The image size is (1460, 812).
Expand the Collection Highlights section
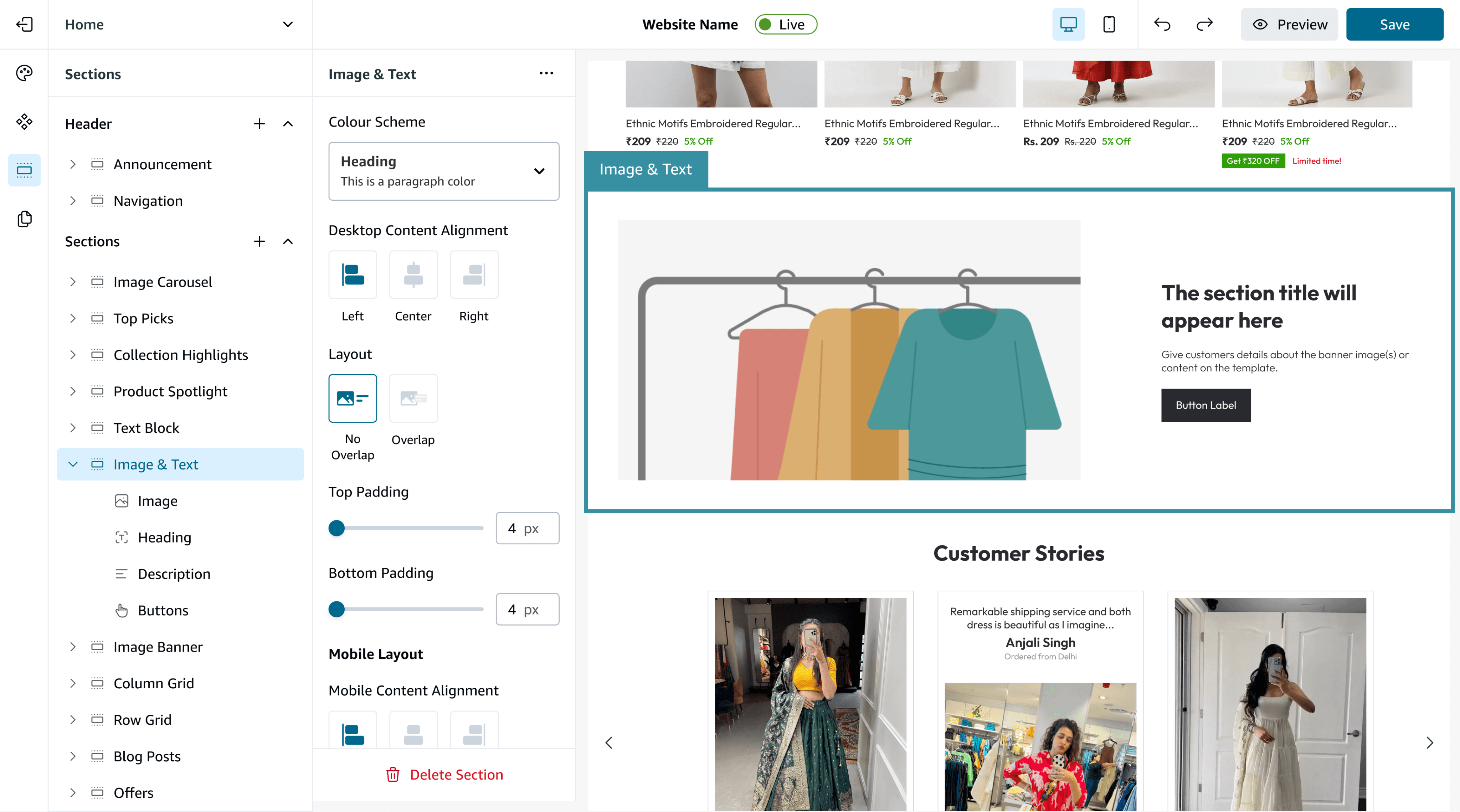tap(73, 355)
